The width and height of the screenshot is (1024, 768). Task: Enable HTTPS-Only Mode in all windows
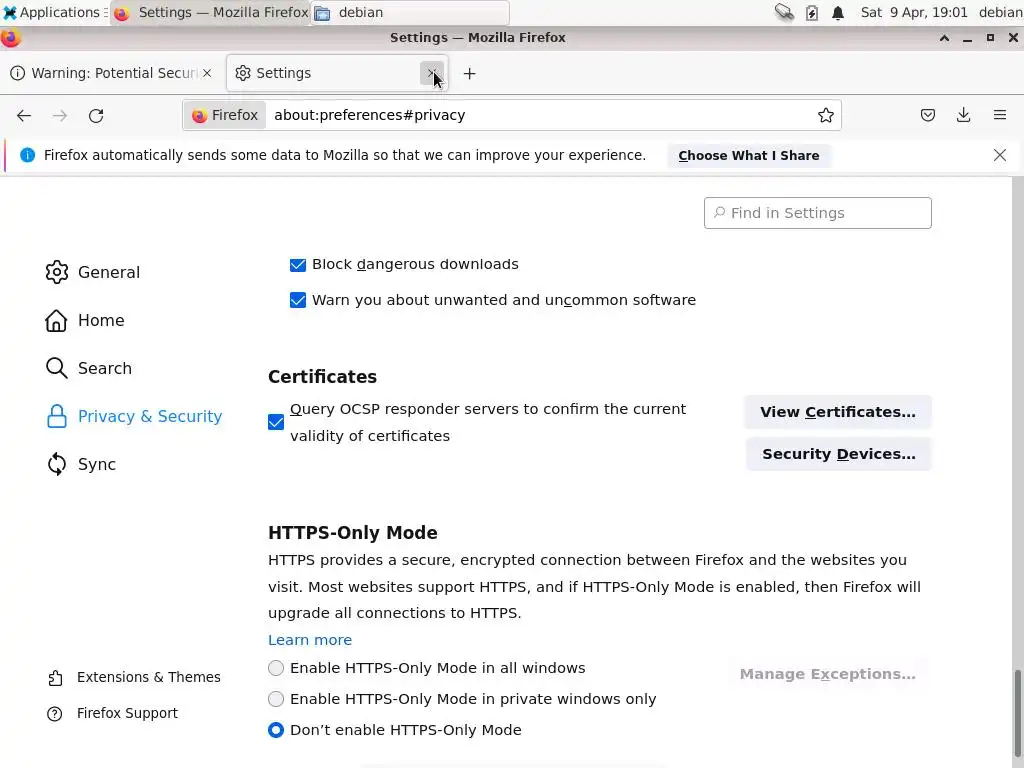click(x=276, y=668)
